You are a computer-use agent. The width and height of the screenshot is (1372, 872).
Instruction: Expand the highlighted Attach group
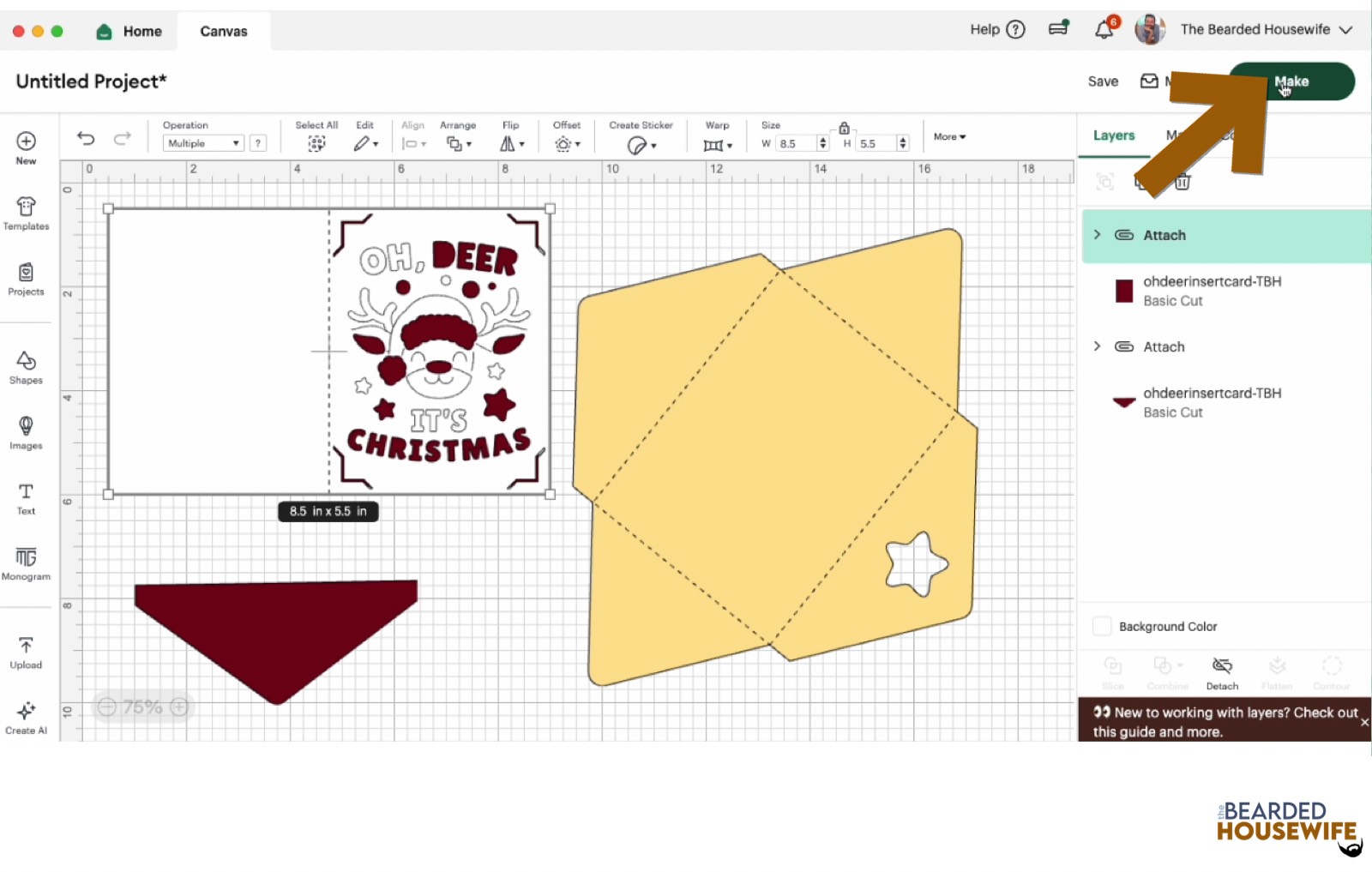click(1097, 235)
